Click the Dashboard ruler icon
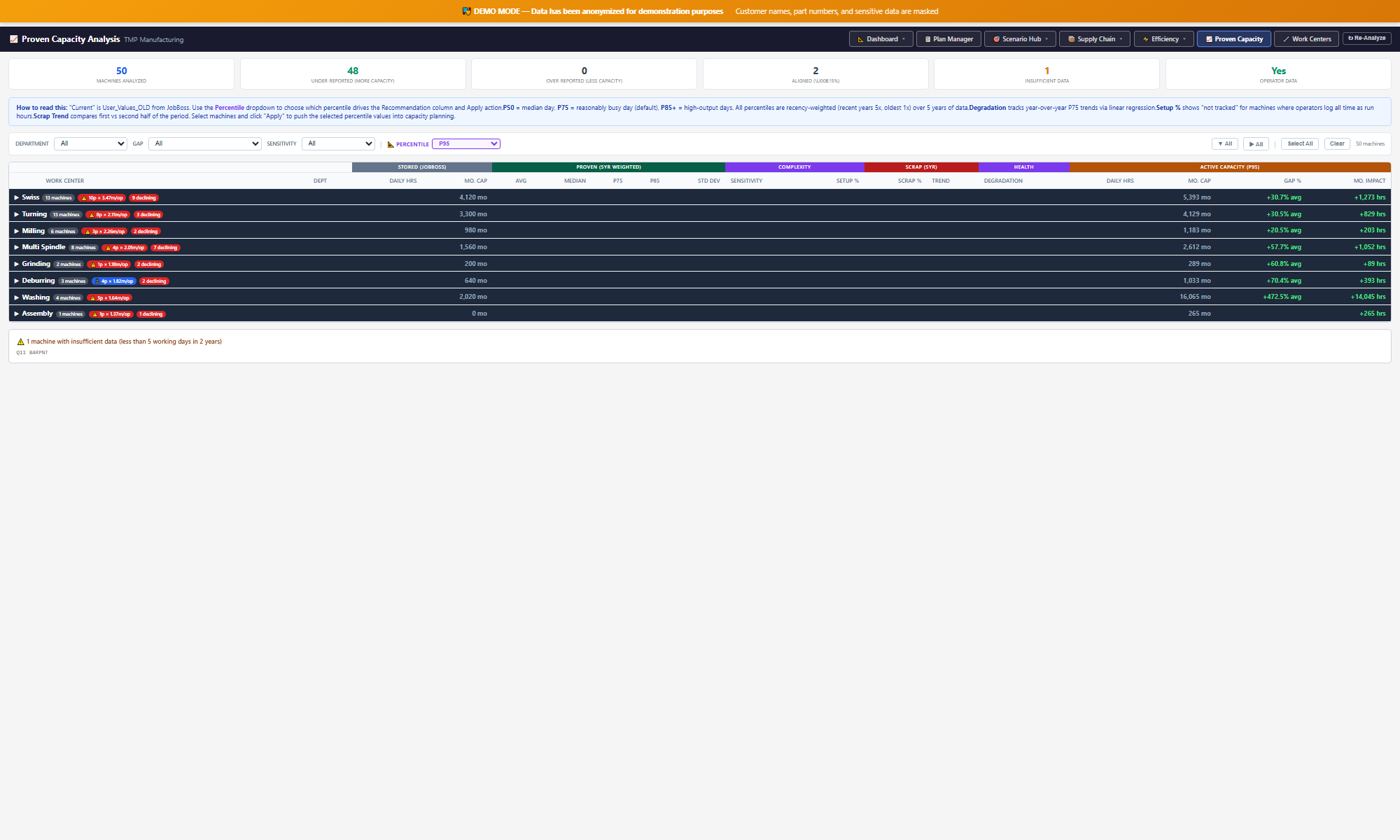The image size is (1400, 840). pos(860,39)
